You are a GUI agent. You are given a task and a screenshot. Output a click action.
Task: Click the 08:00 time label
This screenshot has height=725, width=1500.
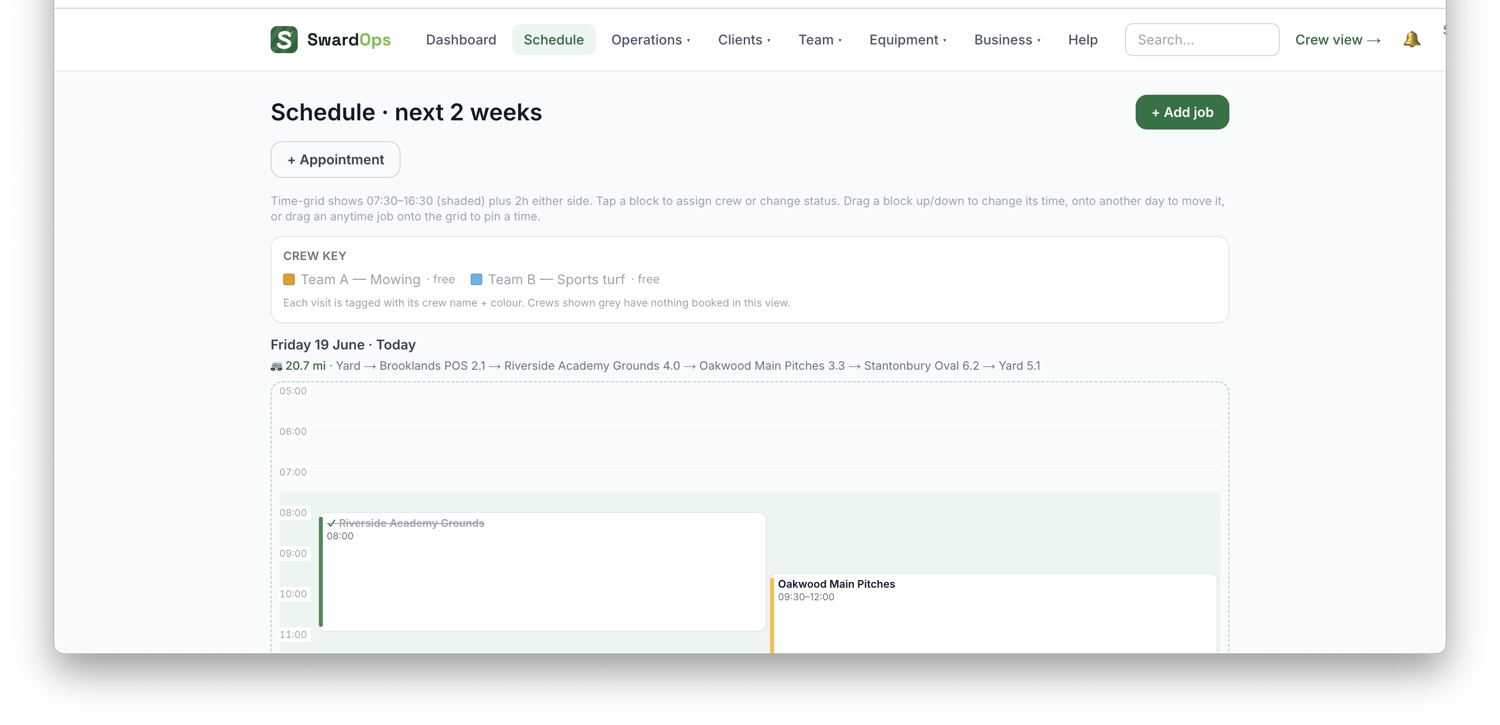tap(293, 513)
